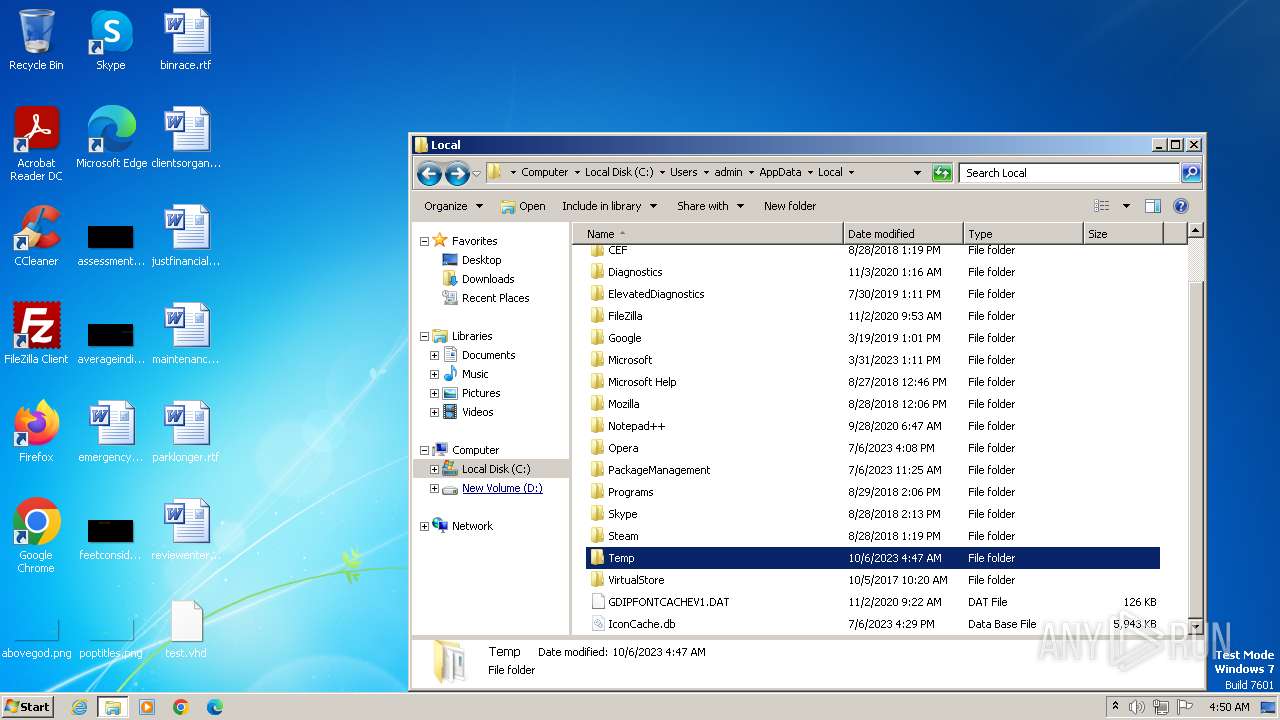This screenshot has height=720, width=1280.
Task: Change your view icon in toolbar
Action: [x=1102, y=206]
